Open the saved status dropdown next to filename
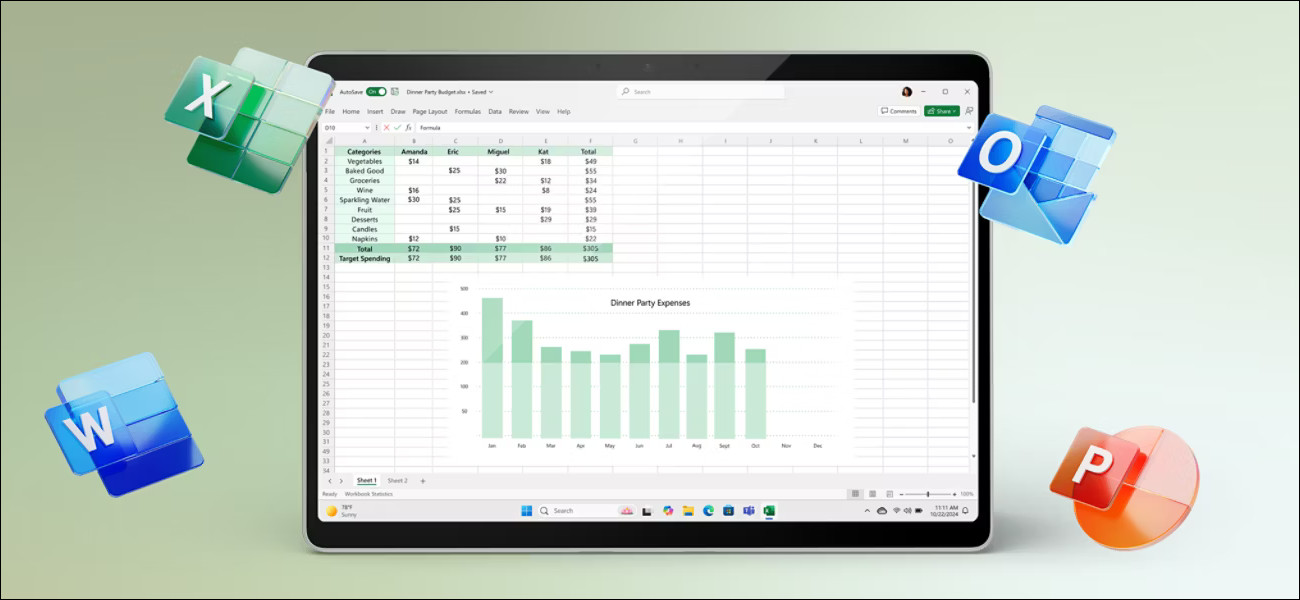This screenshot has width=1300, height=600. (493, 92)
